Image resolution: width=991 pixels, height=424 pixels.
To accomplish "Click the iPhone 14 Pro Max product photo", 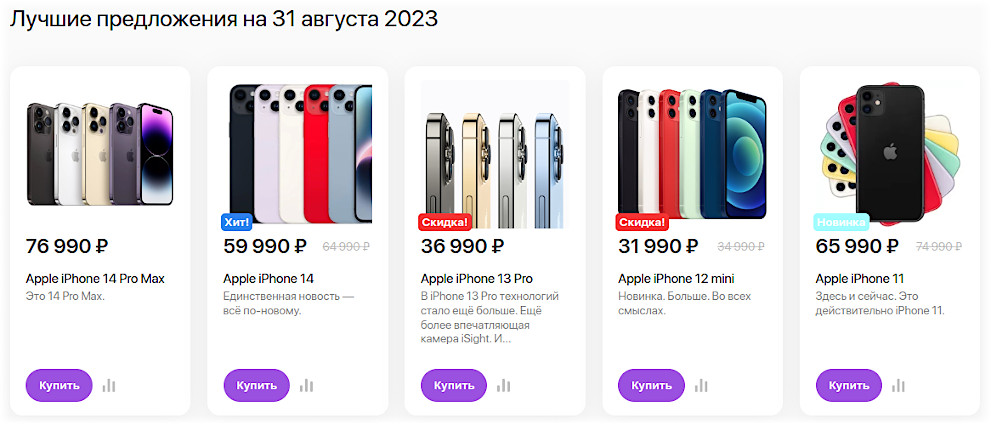I will [100, 154].
